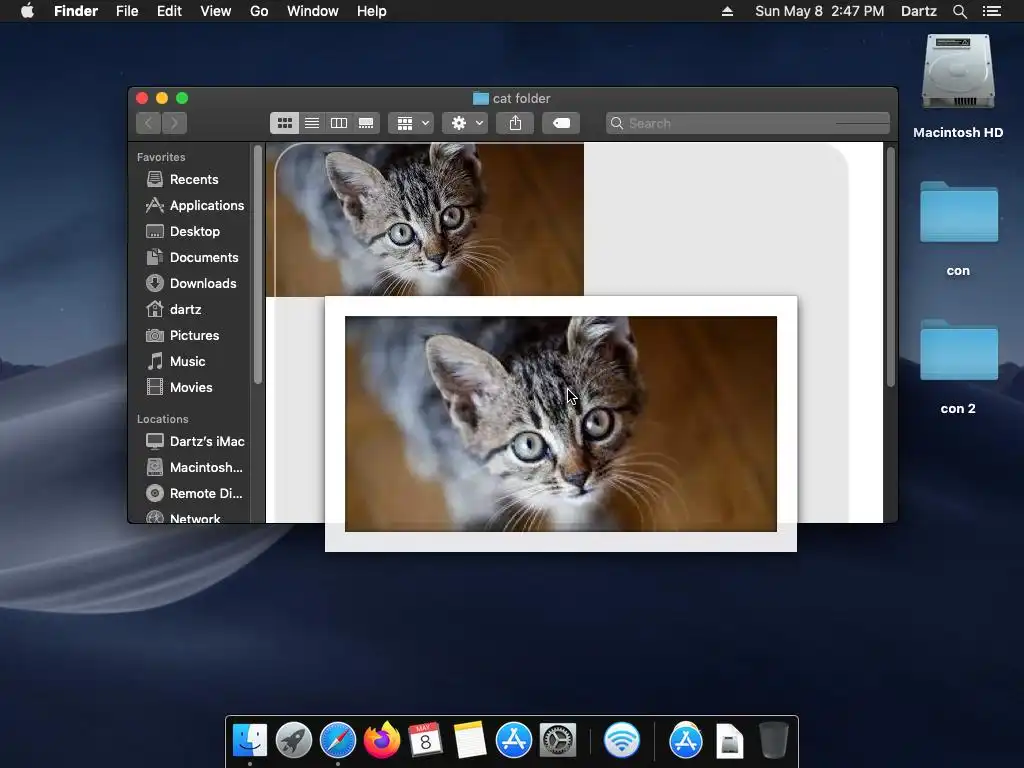Open the View menu
Image resolution: width=1024 pixels, height=768 pixels.
(x=216, y=11)
